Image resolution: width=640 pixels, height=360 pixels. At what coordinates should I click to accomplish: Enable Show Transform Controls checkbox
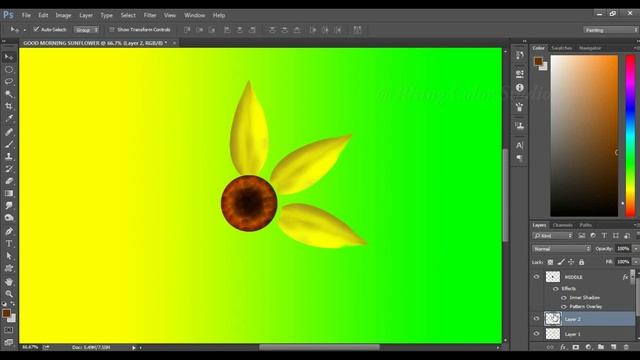point(112,29)
